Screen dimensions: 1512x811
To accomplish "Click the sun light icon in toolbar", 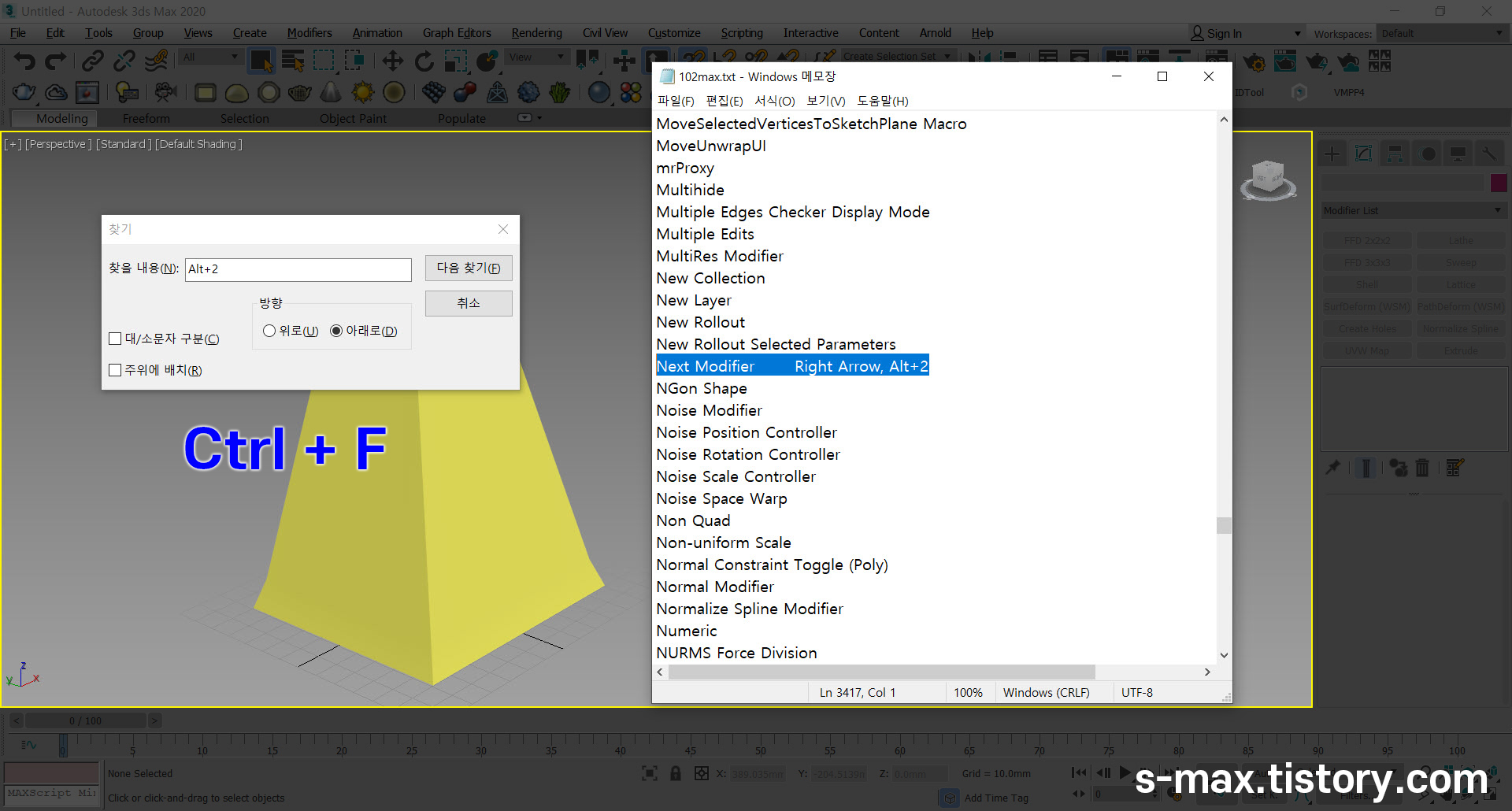I will pos(362,92).
